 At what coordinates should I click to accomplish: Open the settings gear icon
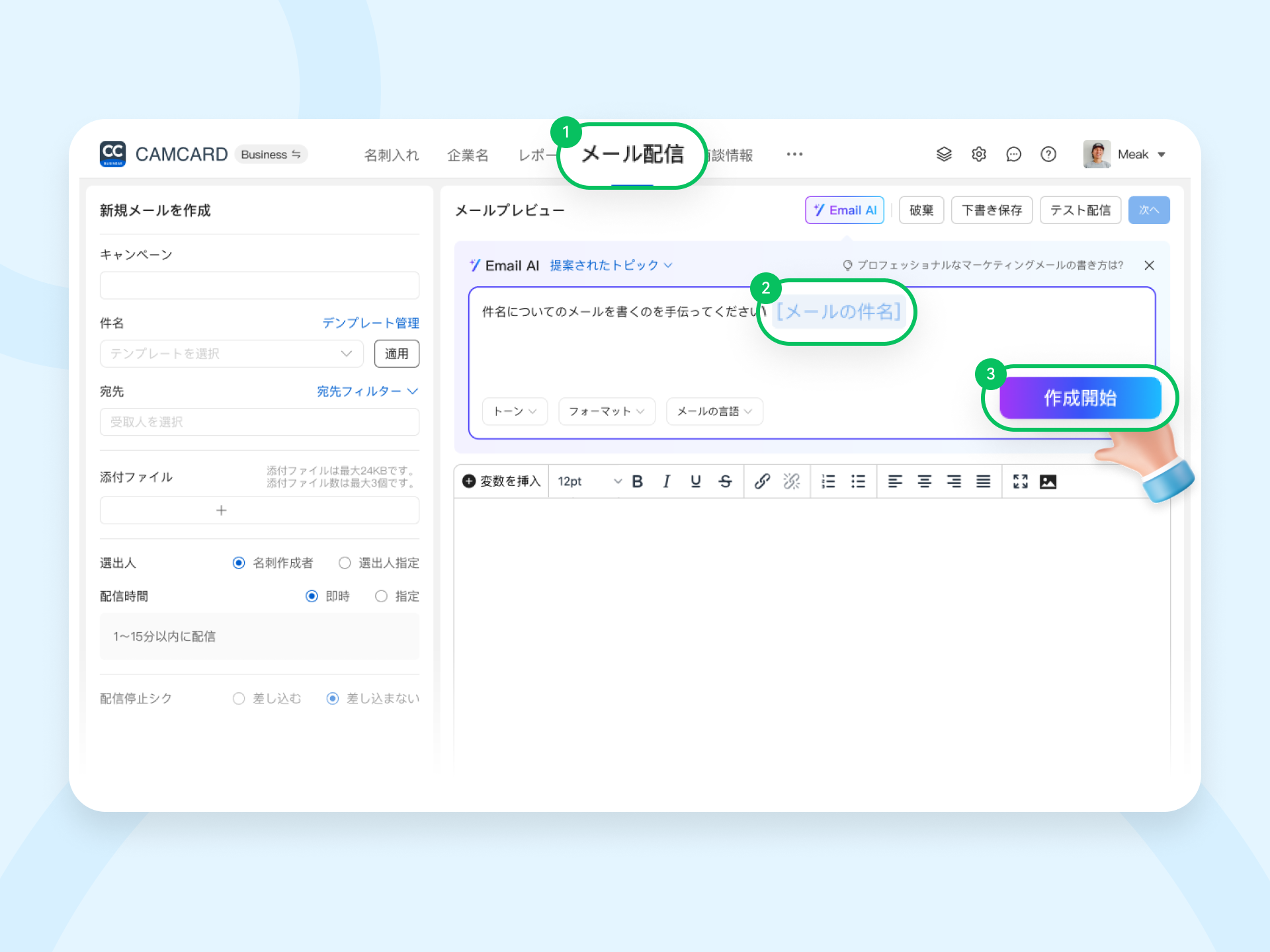[979, 154]
